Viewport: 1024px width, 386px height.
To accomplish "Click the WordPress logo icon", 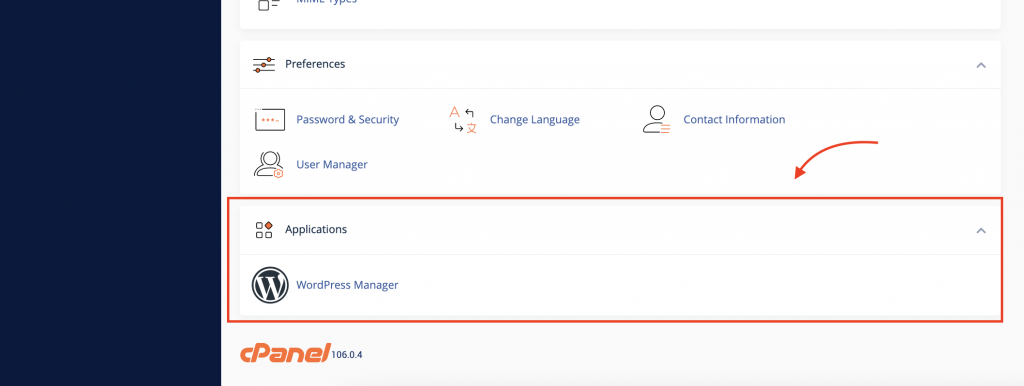I will click(x=270, y=285).
